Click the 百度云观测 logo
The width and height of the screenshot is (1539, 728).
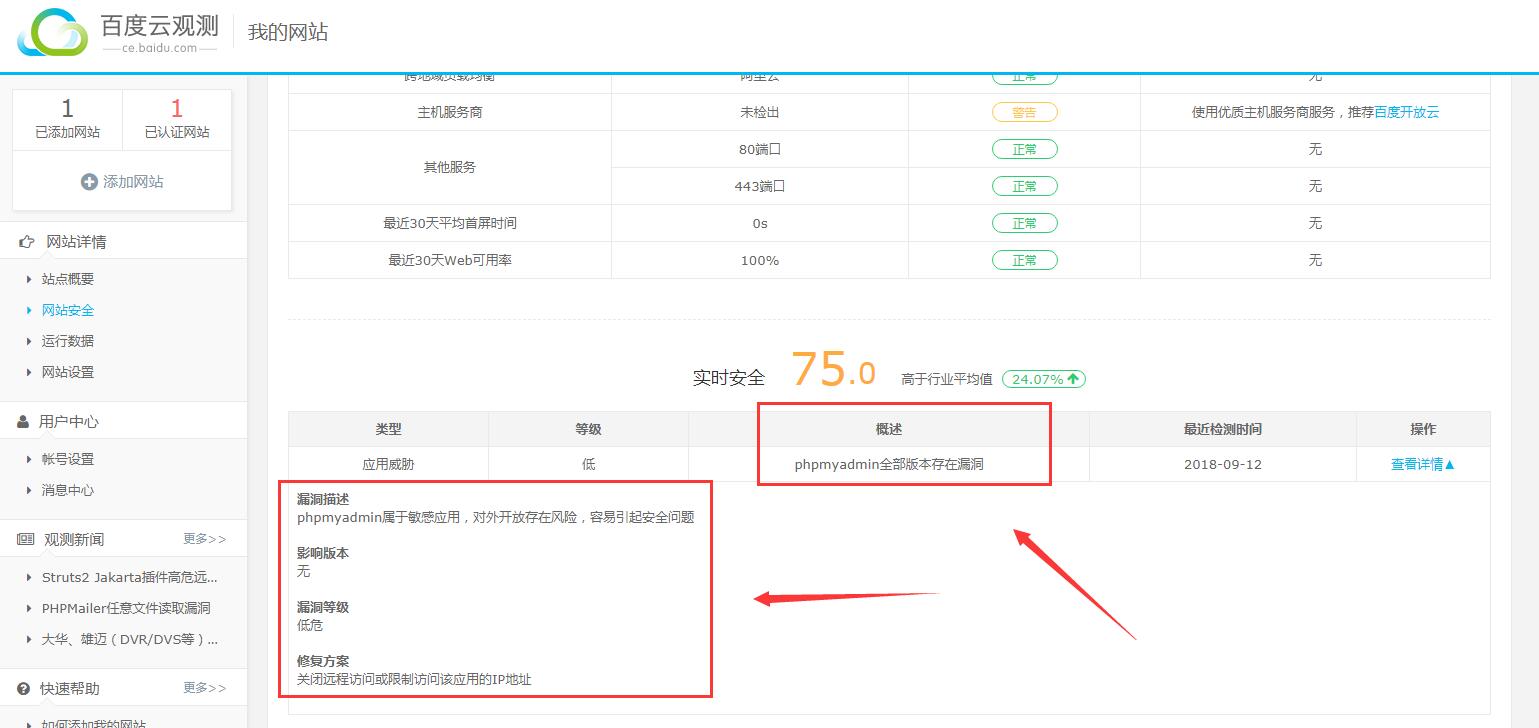point(110,30)
